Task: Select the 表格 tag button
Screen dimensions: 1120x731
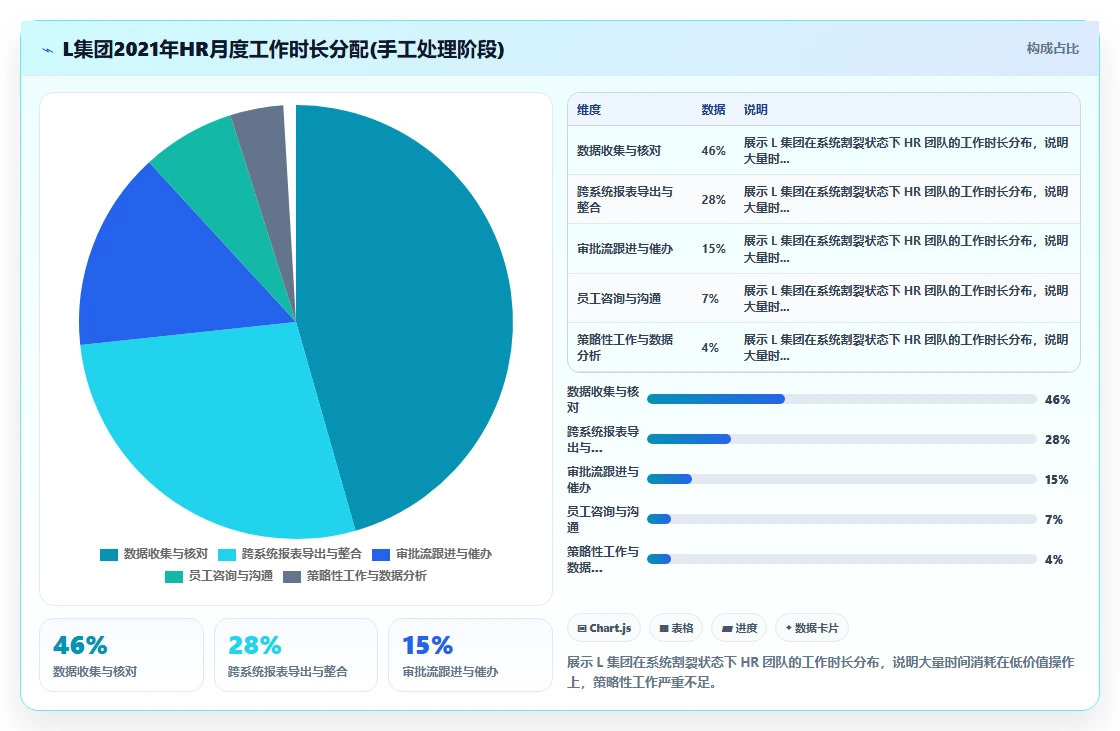Action: click(676, 628)
